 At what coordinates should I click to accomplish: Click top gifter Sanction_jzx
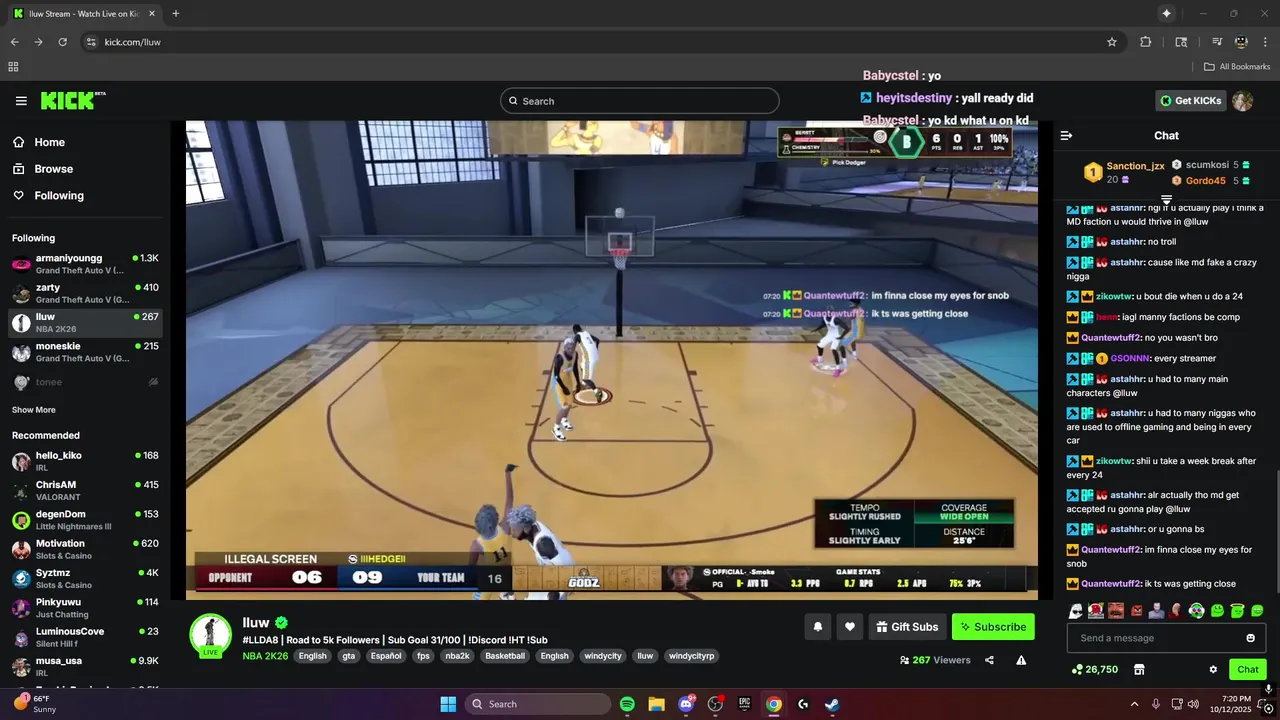pos(1135,166)
